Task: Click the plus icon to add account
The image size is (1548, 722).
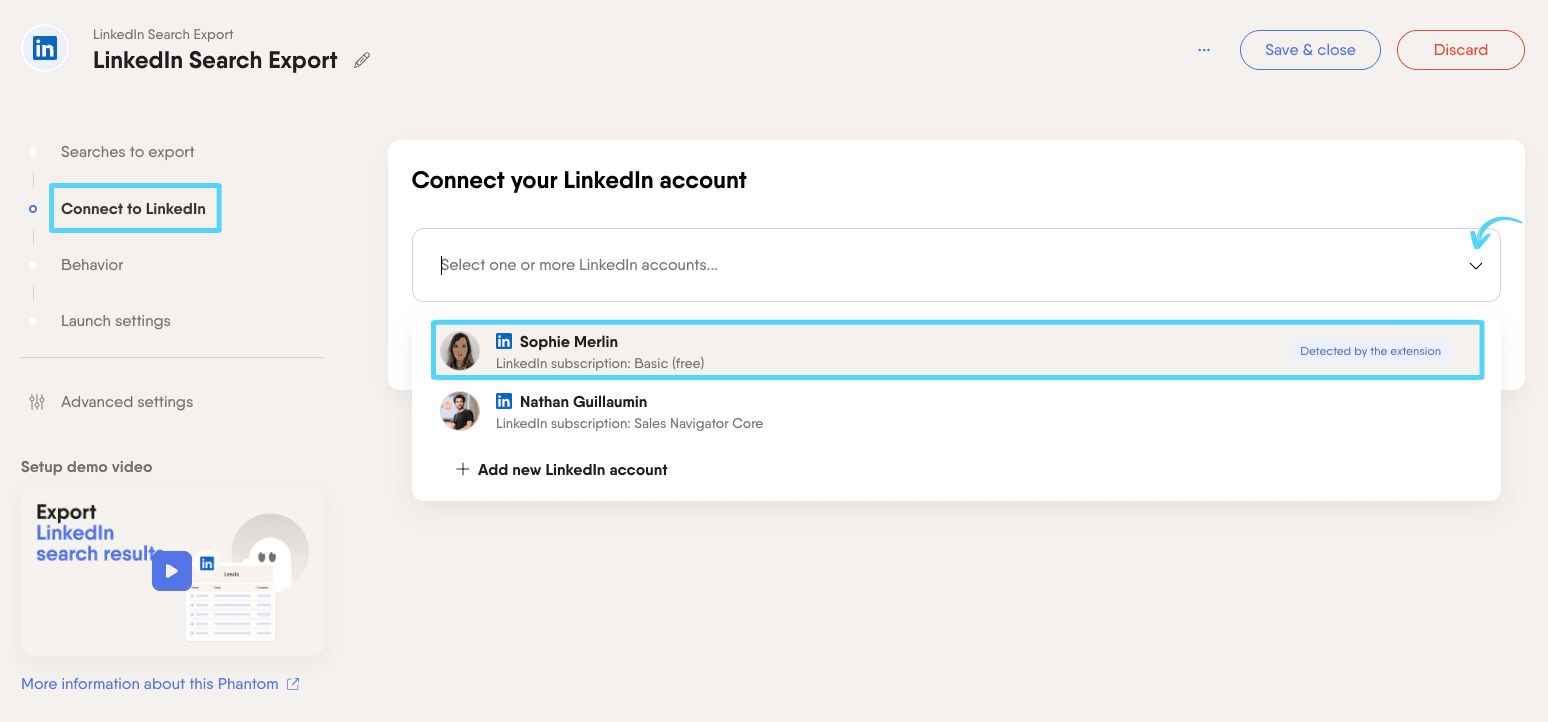Action: (462, 470)
